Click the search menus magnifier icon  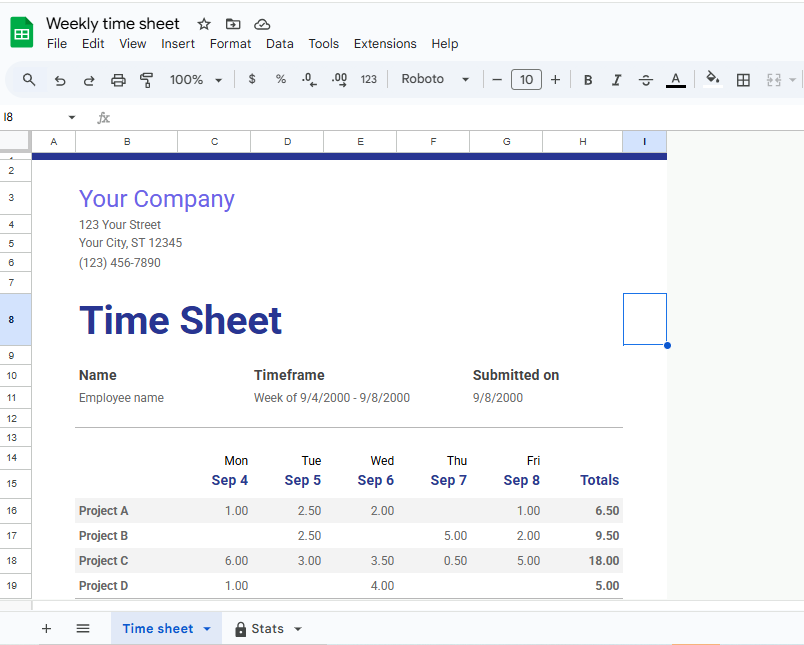[29, 80]
